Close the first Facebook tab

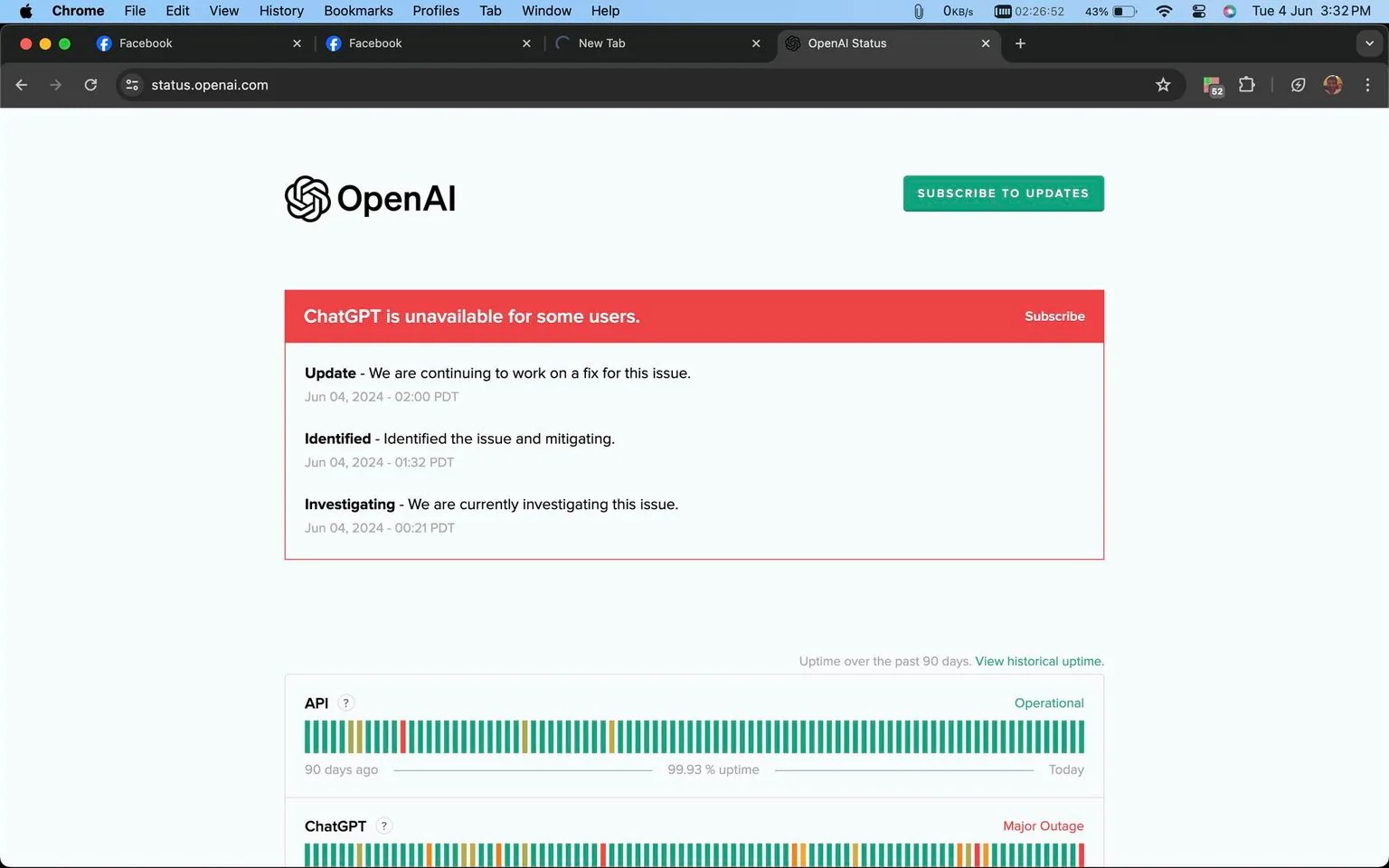pos(297,43)
